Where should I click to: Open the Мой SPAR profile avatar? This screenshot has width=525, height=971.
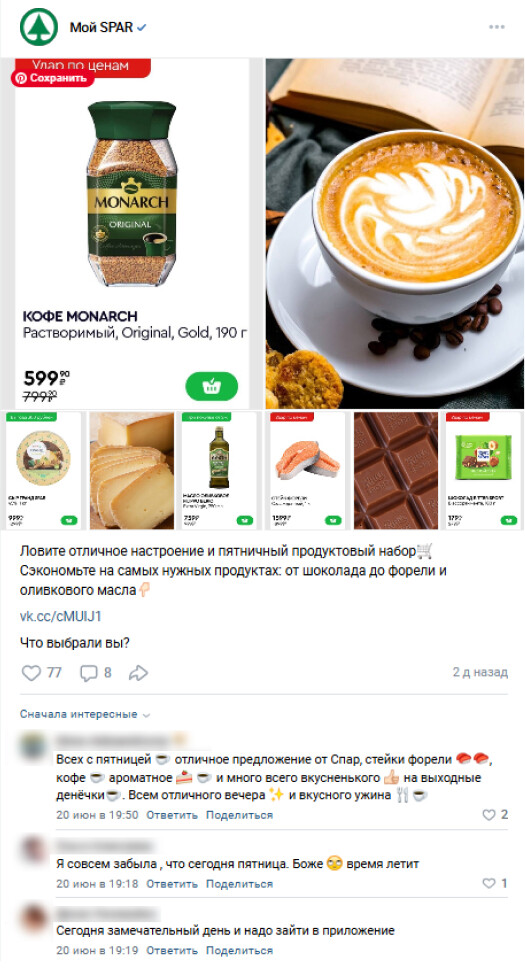tap(38, 27)
